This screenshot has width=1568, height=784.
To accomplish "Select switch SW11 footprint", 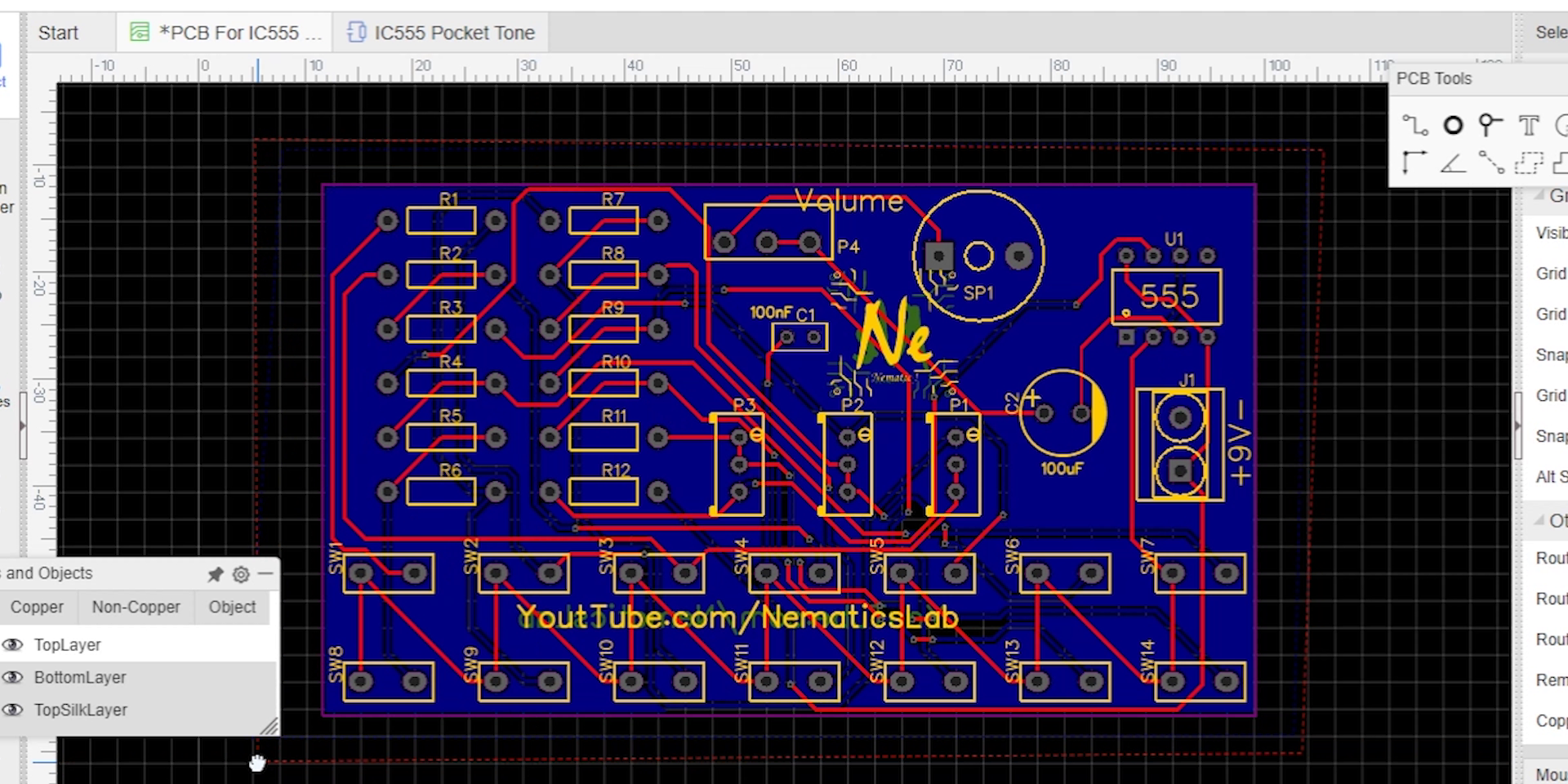I will 793,681.
